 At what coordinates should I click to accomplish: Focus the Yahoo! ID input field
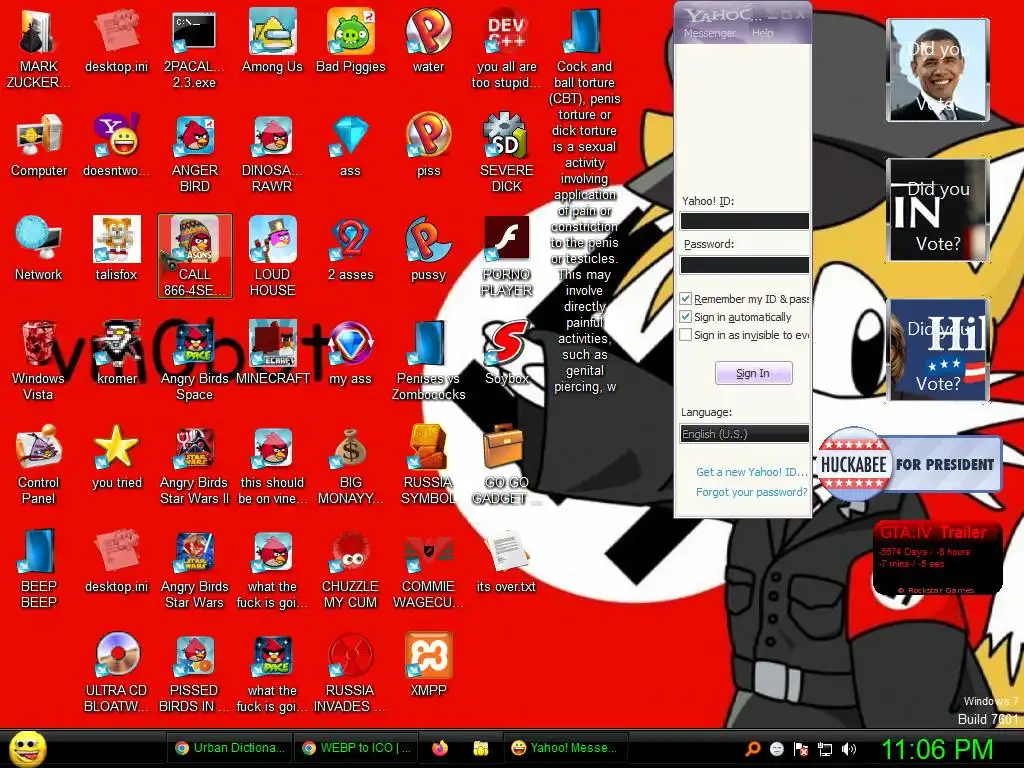click(744, 221)
